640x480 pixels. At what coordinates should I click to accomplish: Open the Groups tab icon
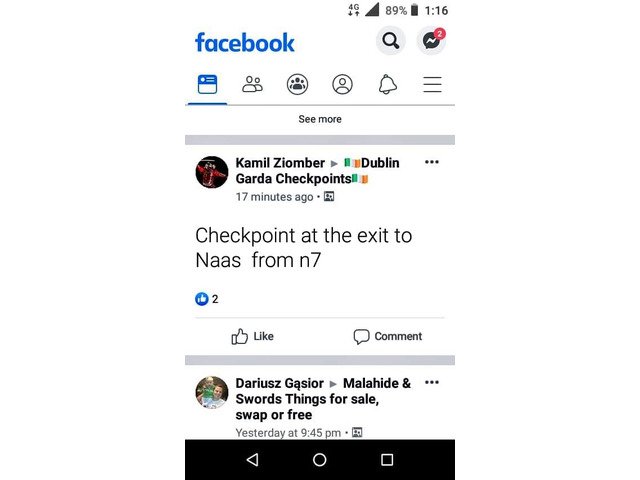pyautogui.click(x=297, y=84)
